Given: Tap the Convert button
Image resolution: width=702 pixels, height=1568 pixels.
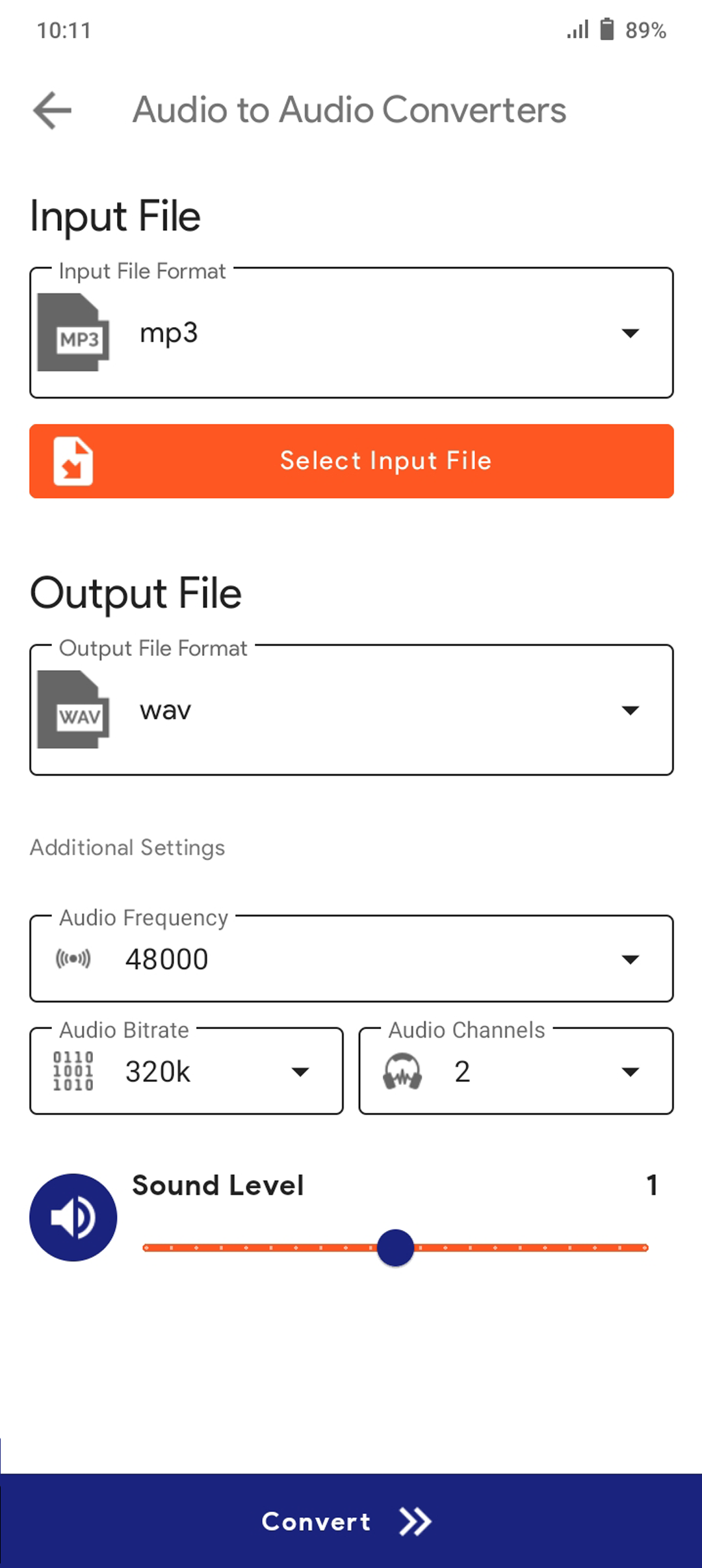Looking at the screenshot, I should (351, 1521).
